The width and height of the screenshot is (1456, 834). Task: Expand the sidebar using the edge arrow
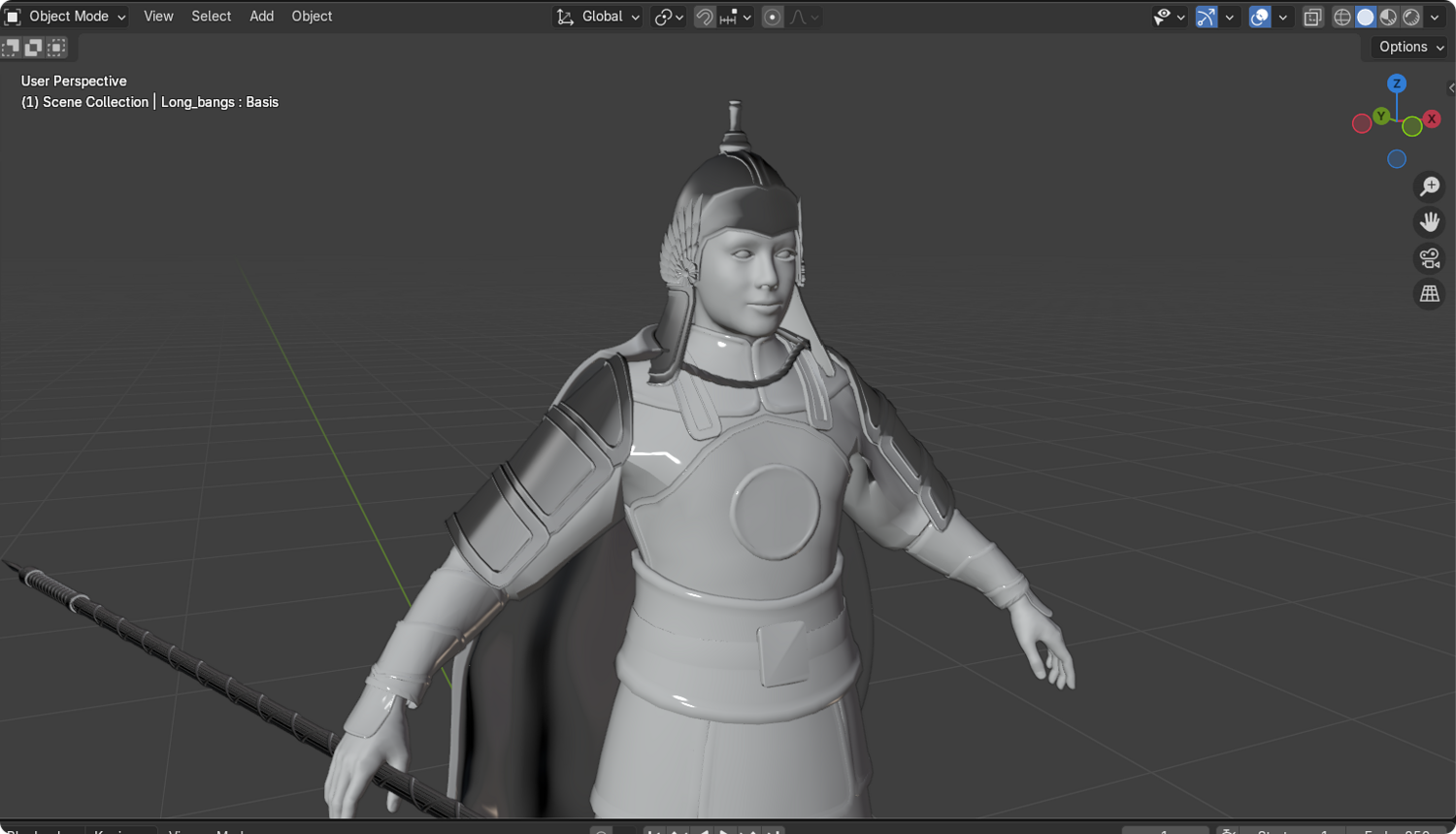(1451, 88)
